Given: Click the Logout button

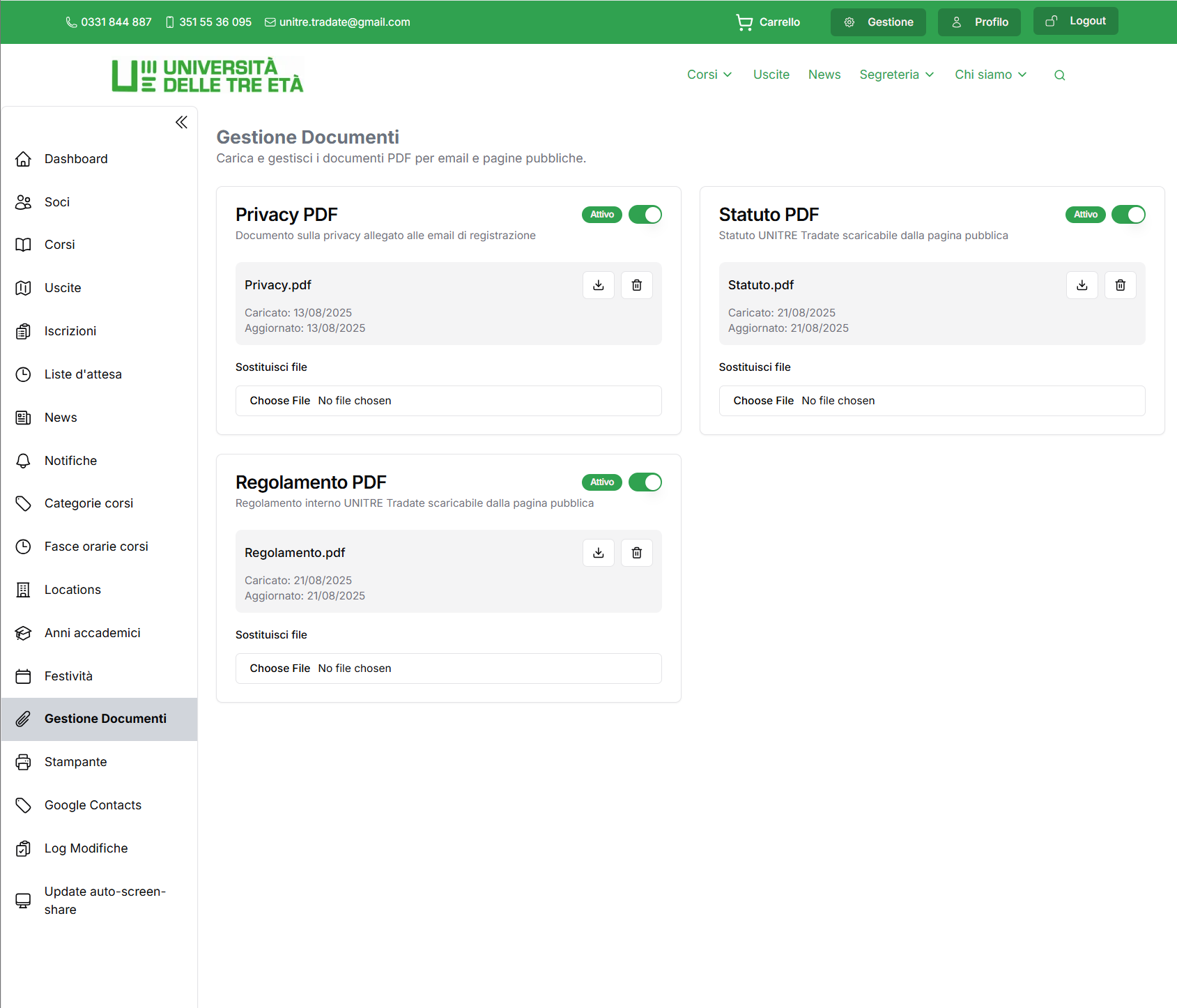Looking at the screenshot, I should (1075, 21).
